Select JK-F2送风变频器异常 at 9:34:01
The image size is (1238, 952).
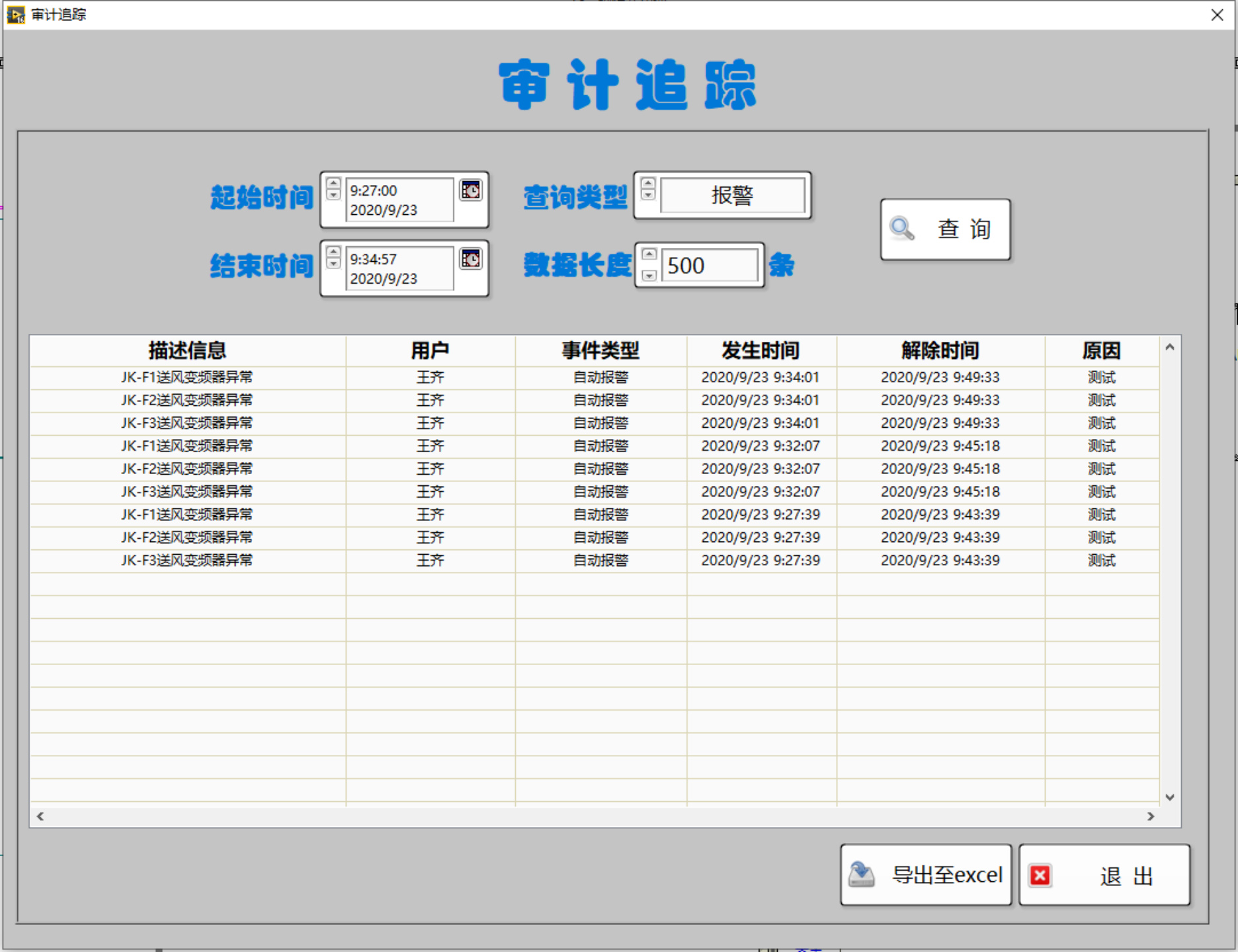click(187, 401)
